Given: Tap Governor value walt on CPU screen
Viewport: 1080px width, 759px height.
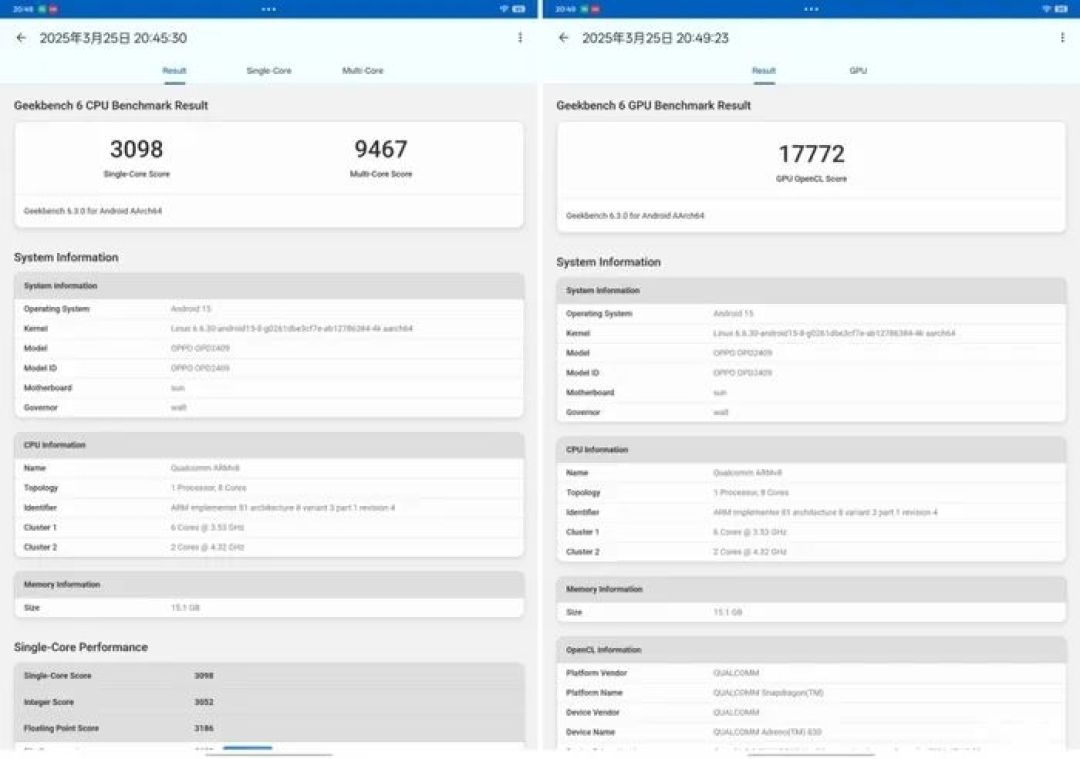Looking at the screenshot, I should tap(178, 408).
